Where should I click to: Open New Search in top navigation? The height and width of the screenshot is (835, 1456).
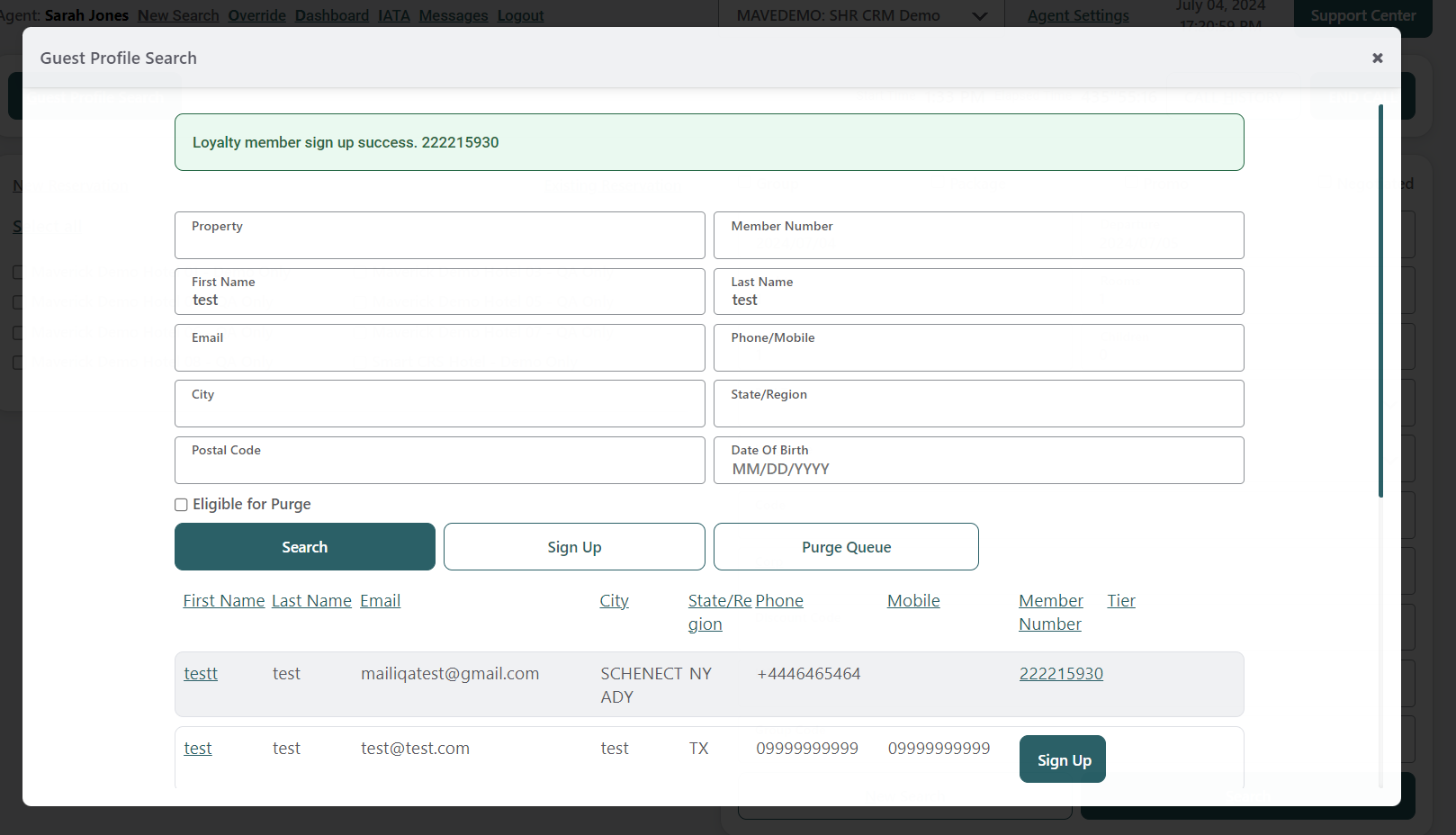[x=178, y=15]
